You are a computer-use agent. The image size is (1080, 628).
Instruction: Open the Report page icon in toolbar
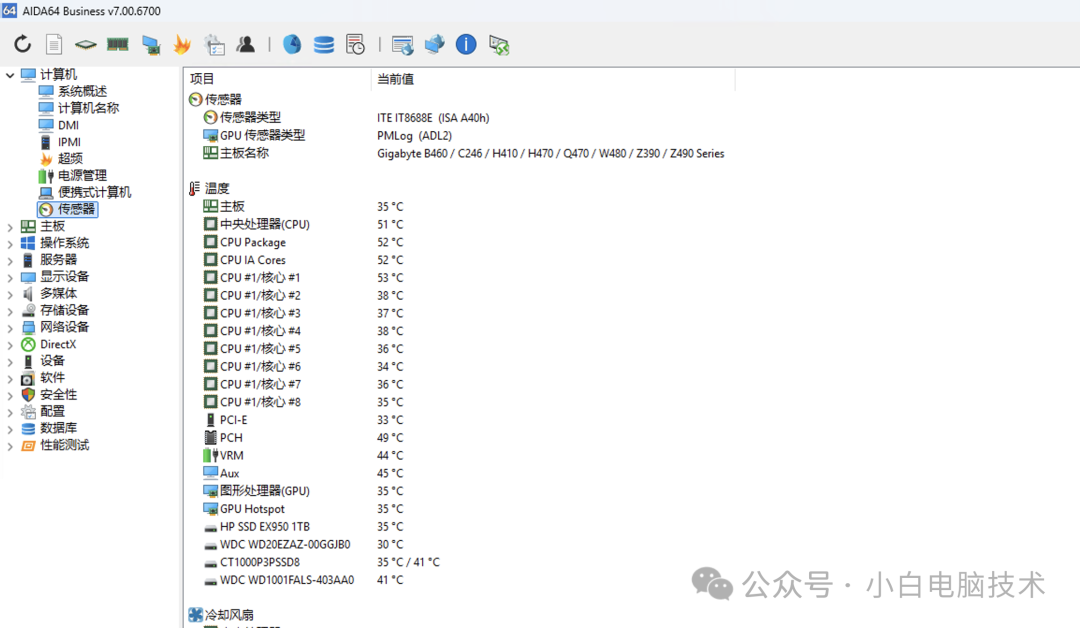54,45
